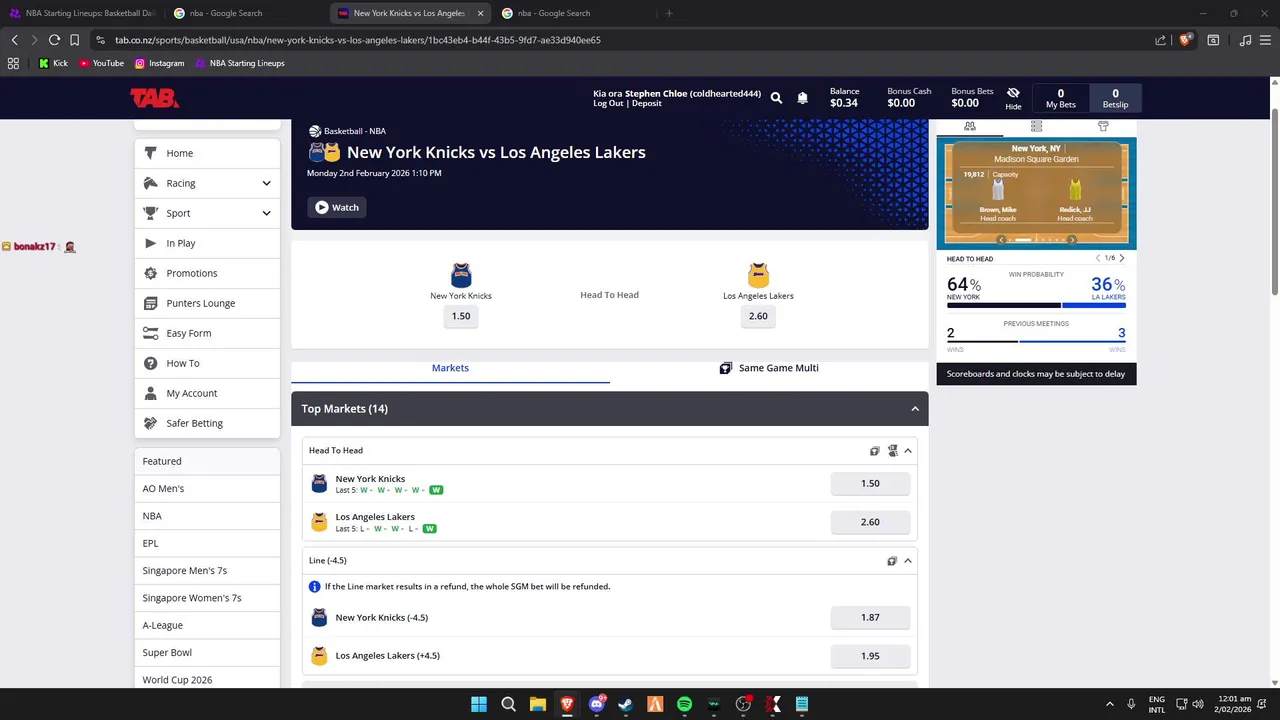Open the notifications bell
This screenshot has width=1280, height=720.
(802, 98)
